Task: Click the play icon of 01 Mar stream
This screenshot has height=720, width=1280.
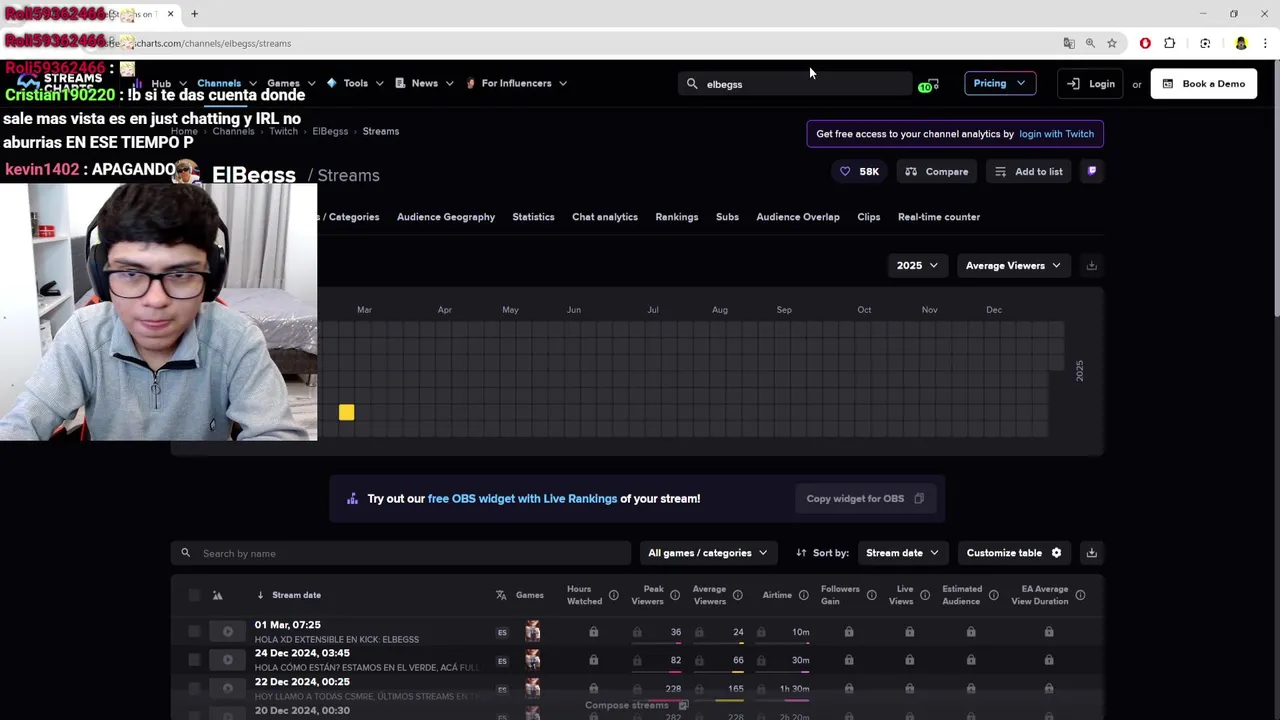Action: tap(228, 631)
